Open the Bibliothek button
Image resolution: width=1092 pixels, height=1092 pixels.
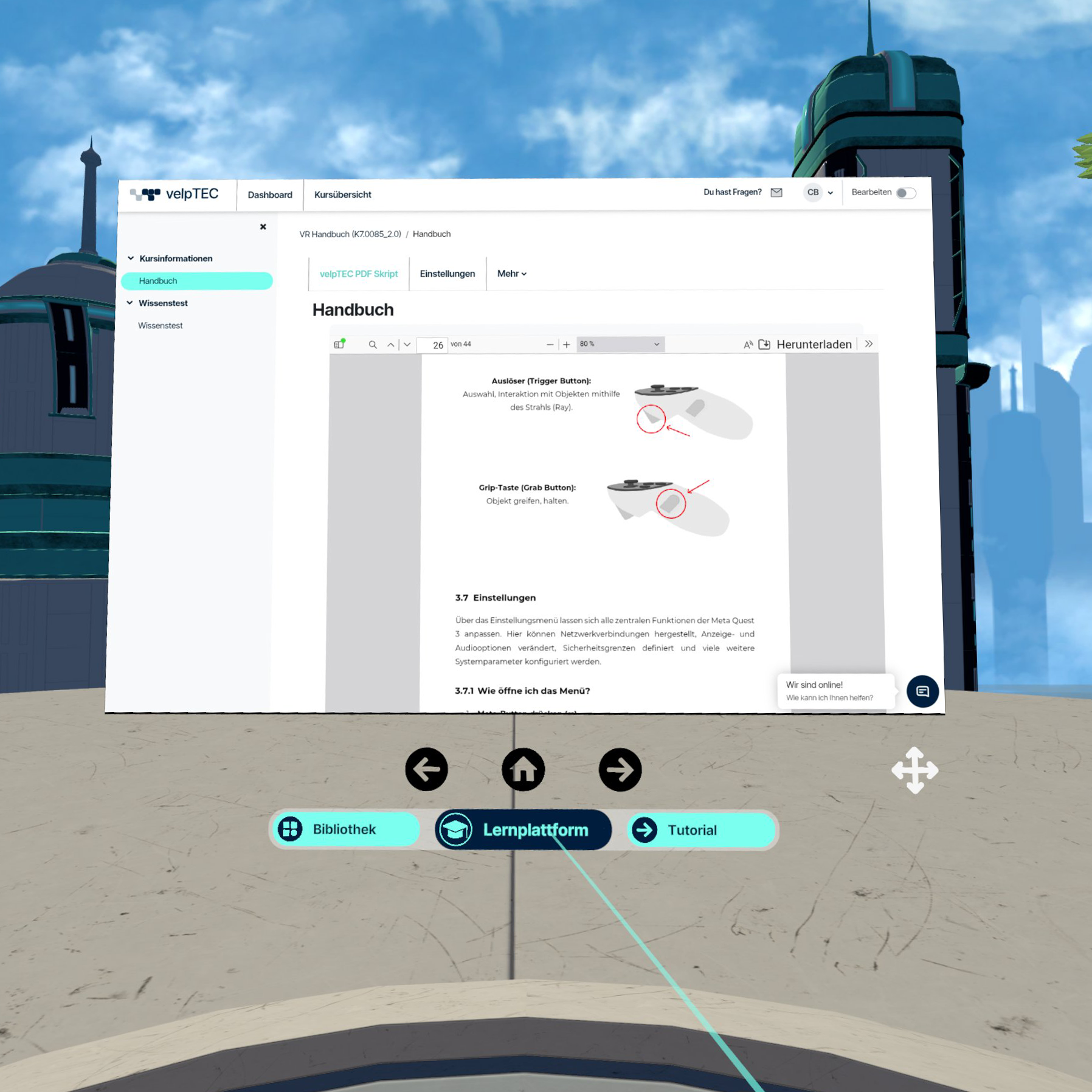click(347, 829)
